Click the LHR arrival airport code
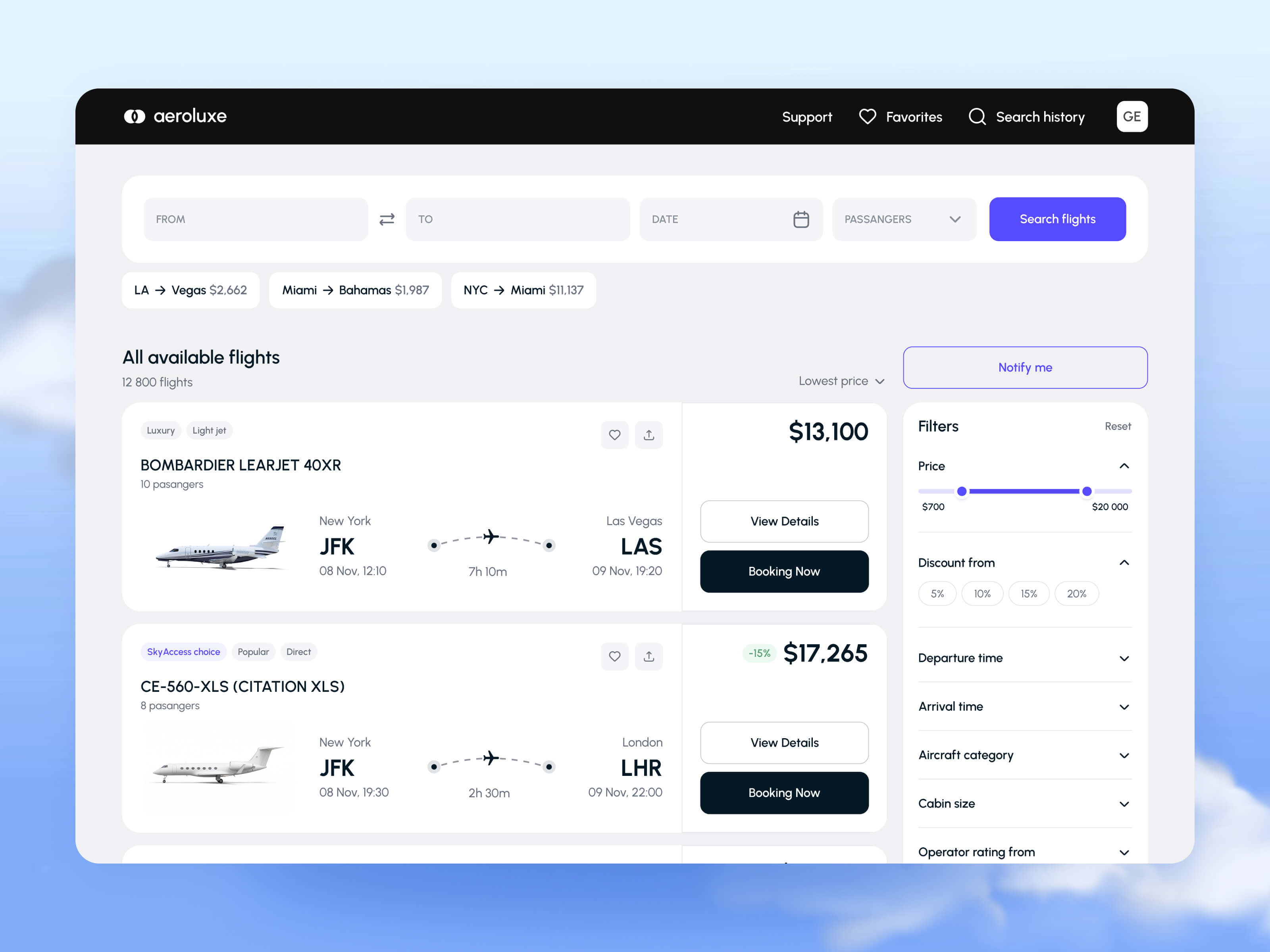1270x952 pixels. (x=641, y=768)
